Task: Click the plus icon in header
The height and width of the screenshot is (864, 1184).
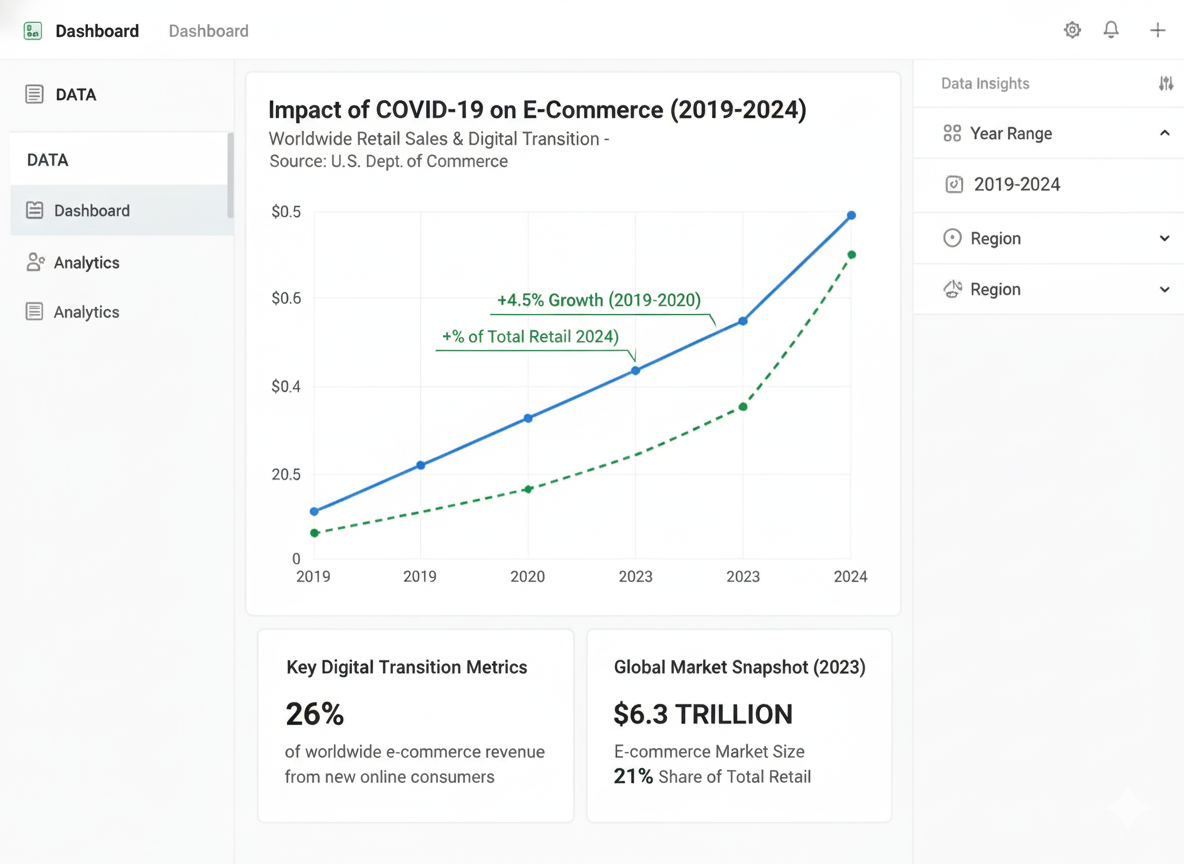Action: pyautogui.click(x=1157, y=30)
